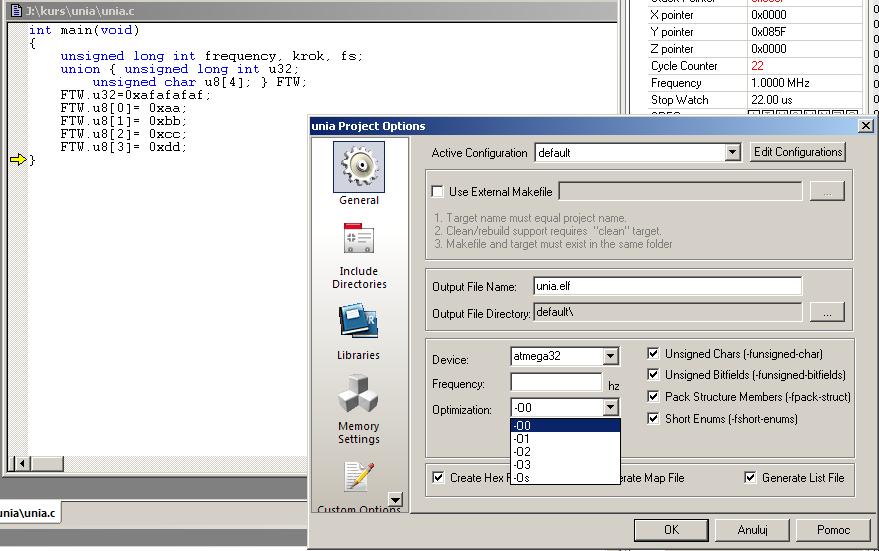This screenshot has height=551, width=879.
Task: Choose -Os from the optimization list
Action: 522,477
